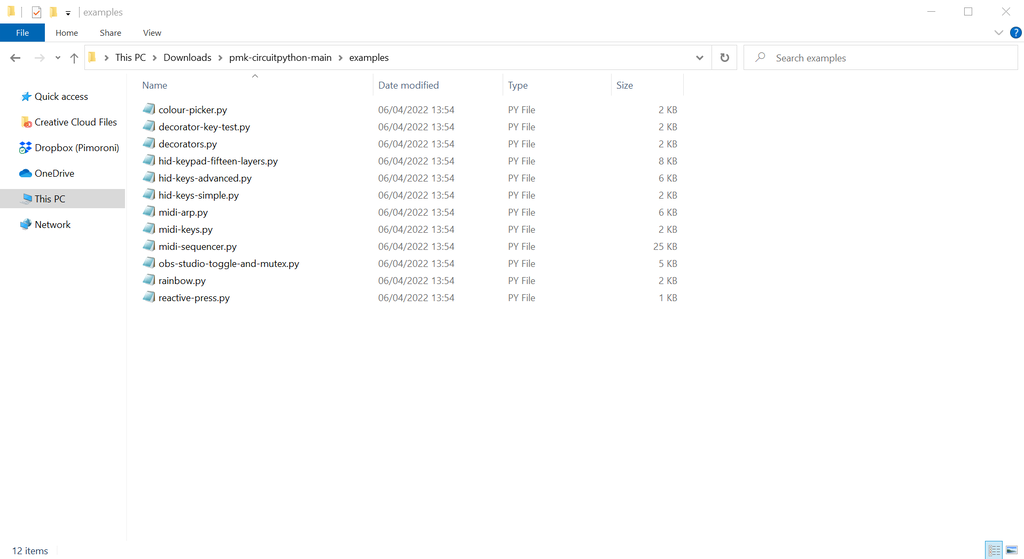Screen dimensions: 1024x559
Task: Switch to large thumbnails view icon
Action: [1011, 550]
